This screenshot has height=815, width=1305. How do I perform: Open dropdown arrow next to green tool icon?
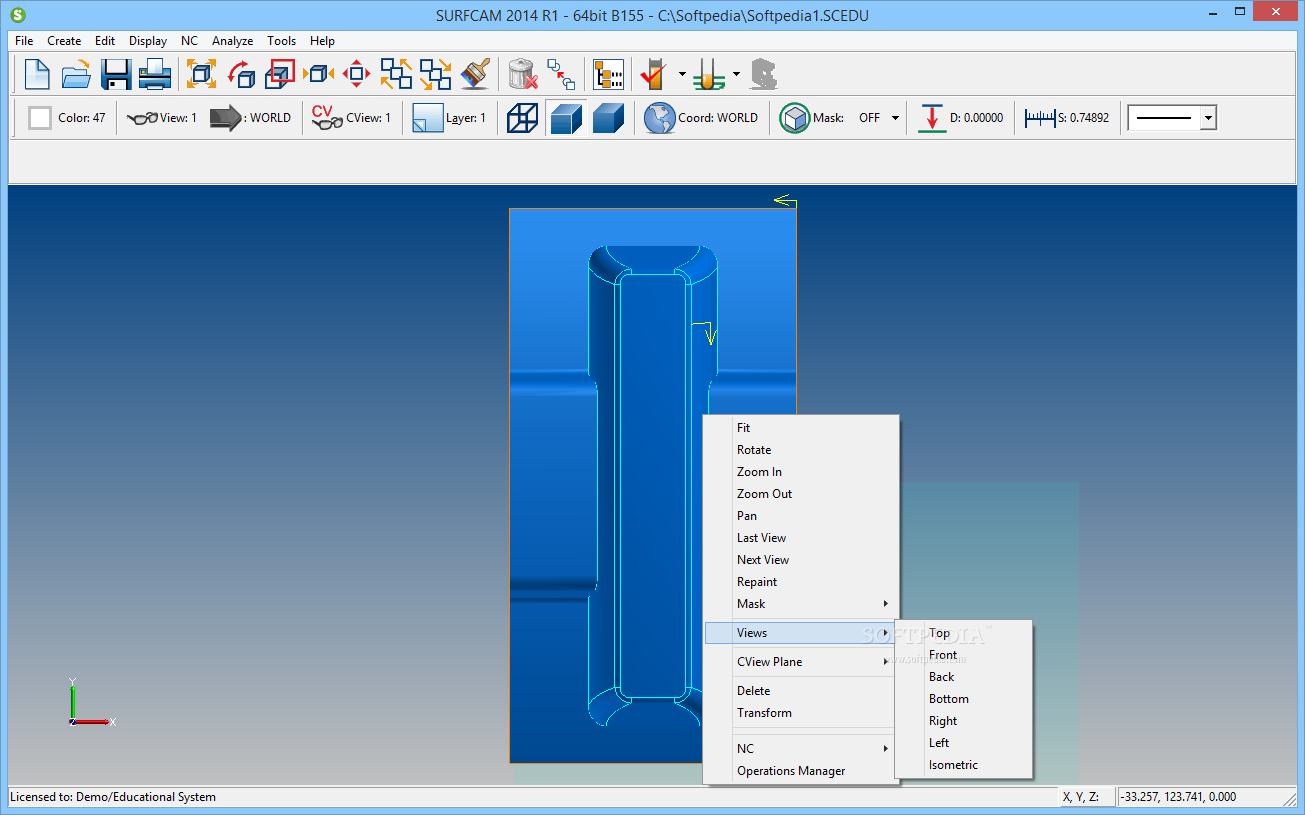pos(736,74)
